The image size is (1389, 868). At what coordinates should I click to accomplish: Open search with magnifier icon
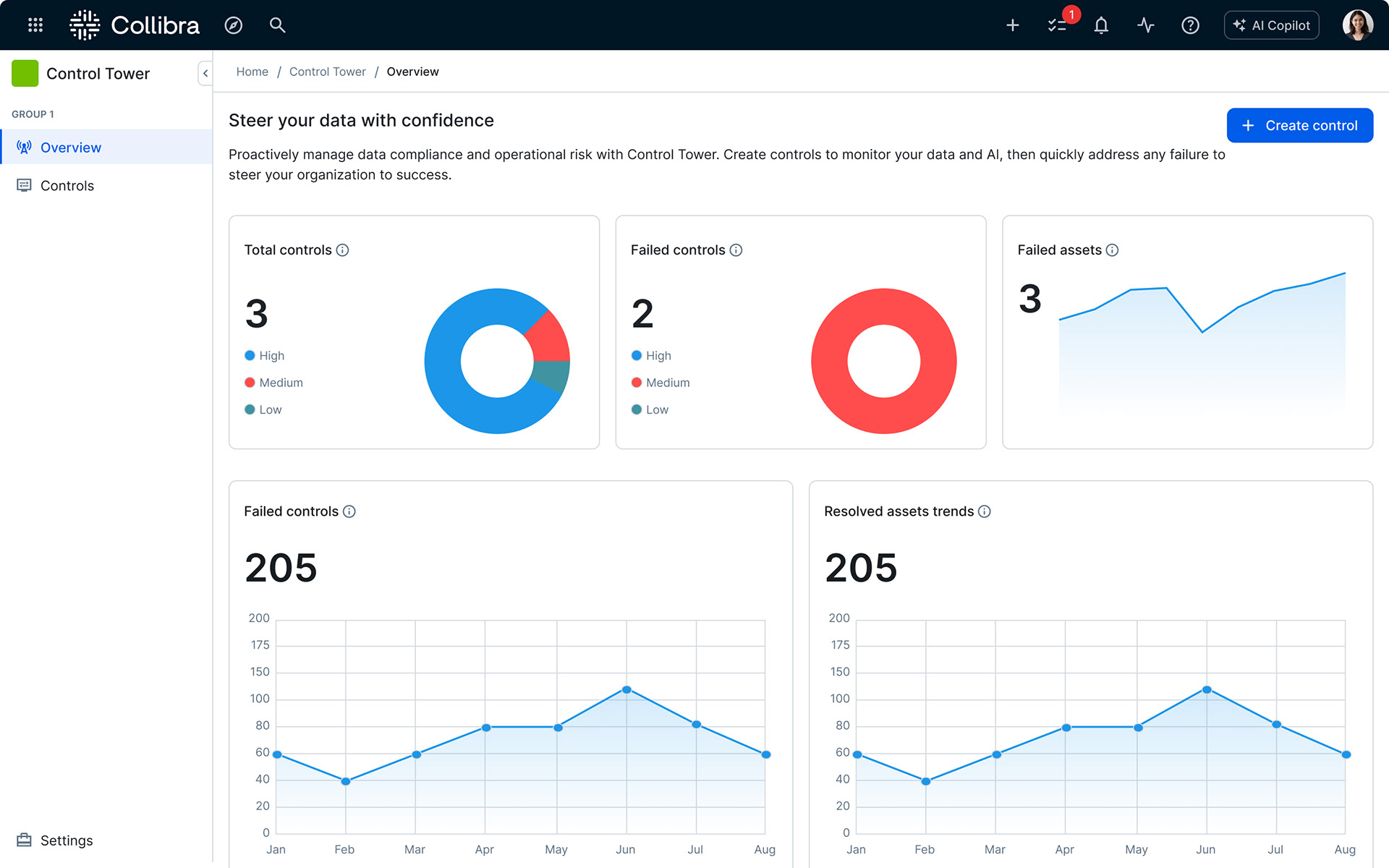point(277,25)
